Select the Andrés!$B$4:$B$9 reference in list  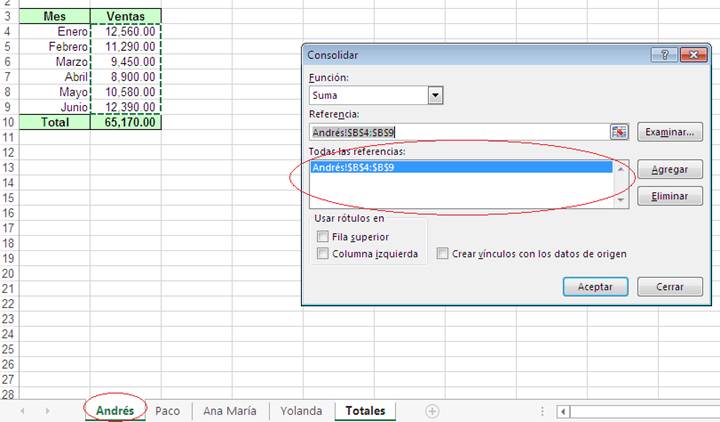(x=460, y=168)
